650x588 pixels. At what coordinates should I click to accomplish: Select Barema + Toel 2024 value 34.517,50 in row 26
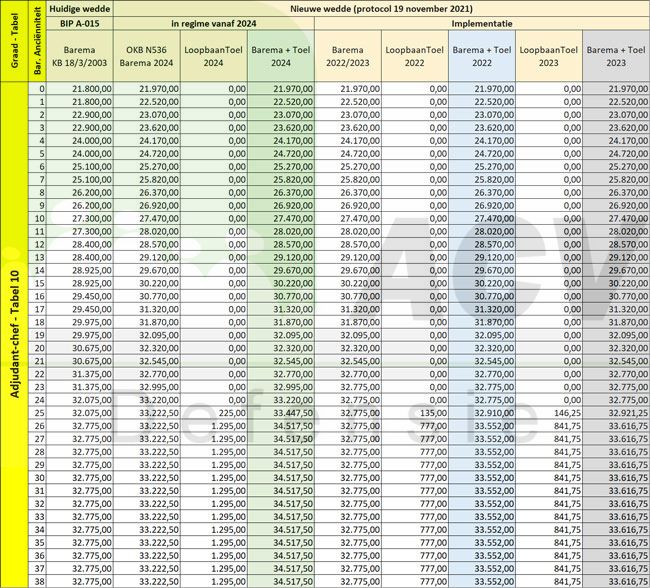click(x=281, y=426)
